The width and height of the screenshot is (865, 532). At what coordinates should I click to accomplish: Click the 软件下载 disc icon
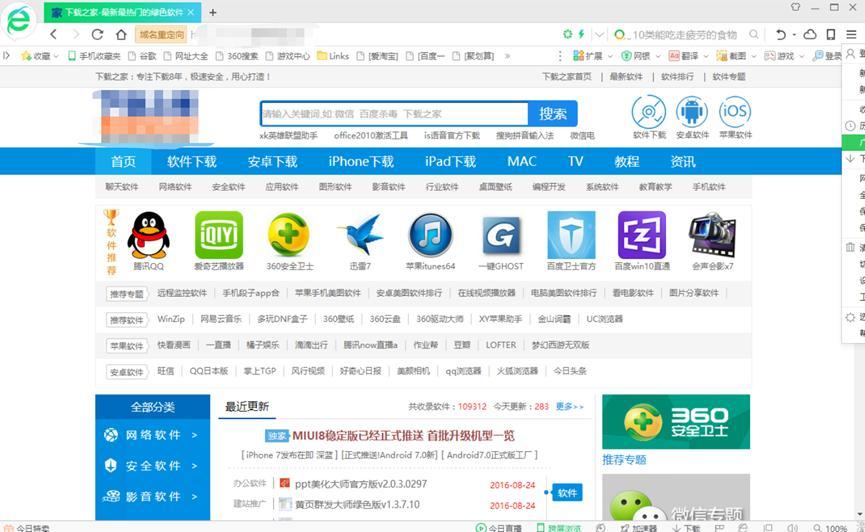pyautogui.click(x=649, y=112)
